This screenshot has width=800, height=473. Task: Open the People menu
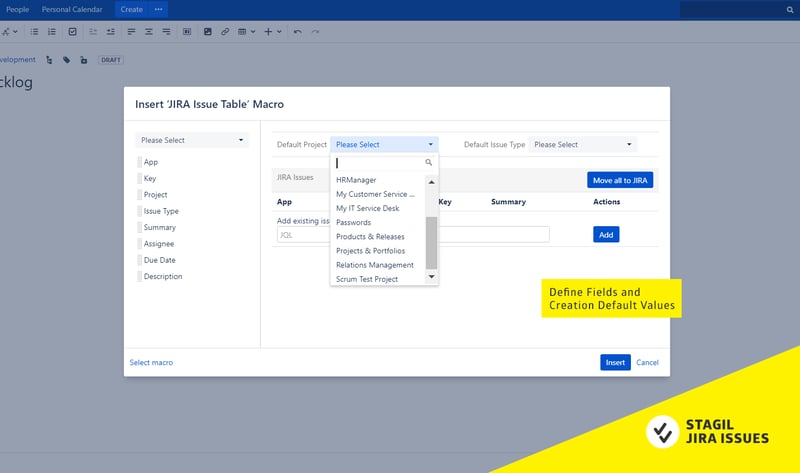tap(17, 10)
